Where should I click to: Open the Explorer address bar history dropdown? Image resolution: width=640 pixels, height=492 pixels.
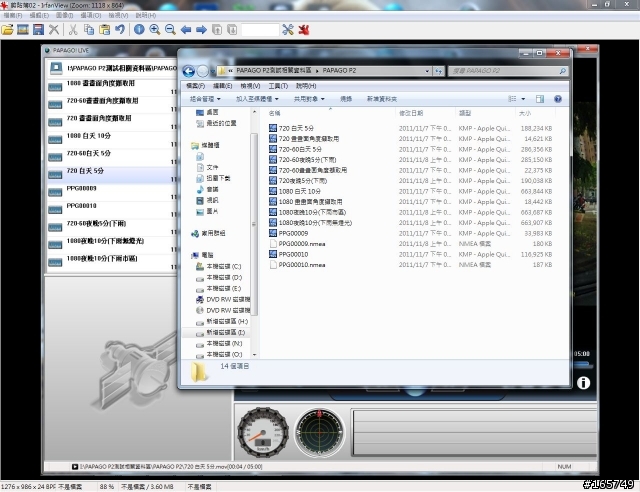pos(427,71)
